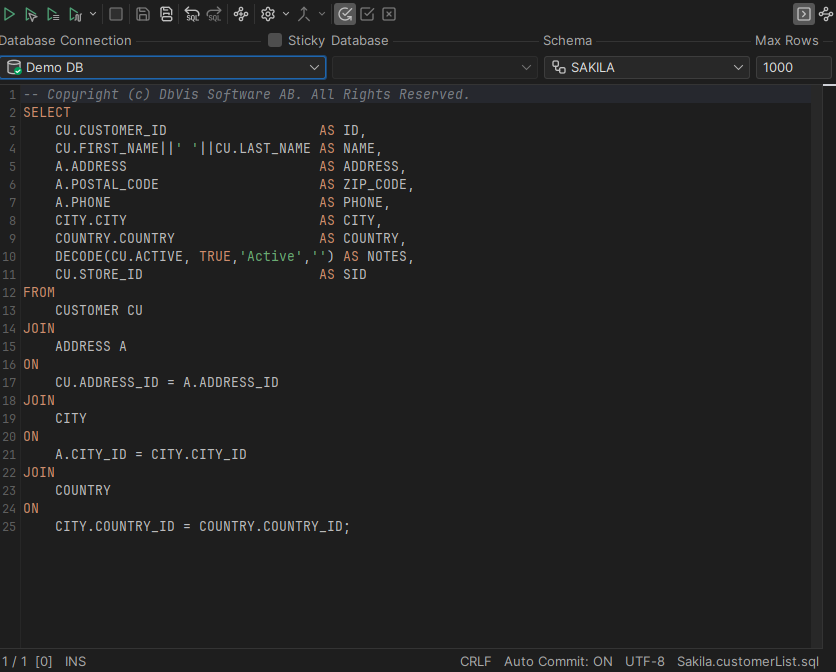Image resolution: width=836 pixels, height=672 pixels.
Task: Stop the running SQL statement
Action: coord(115,13)
